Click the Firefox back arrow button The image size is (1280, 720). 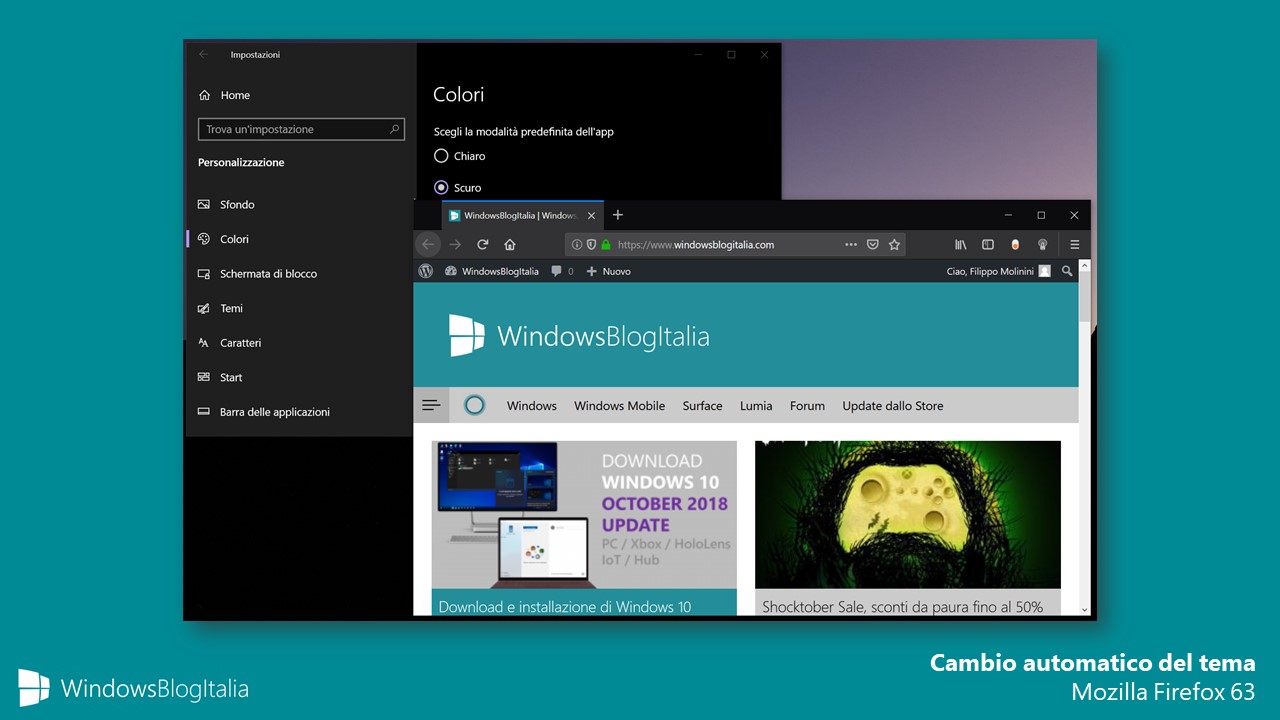[428, 244]
